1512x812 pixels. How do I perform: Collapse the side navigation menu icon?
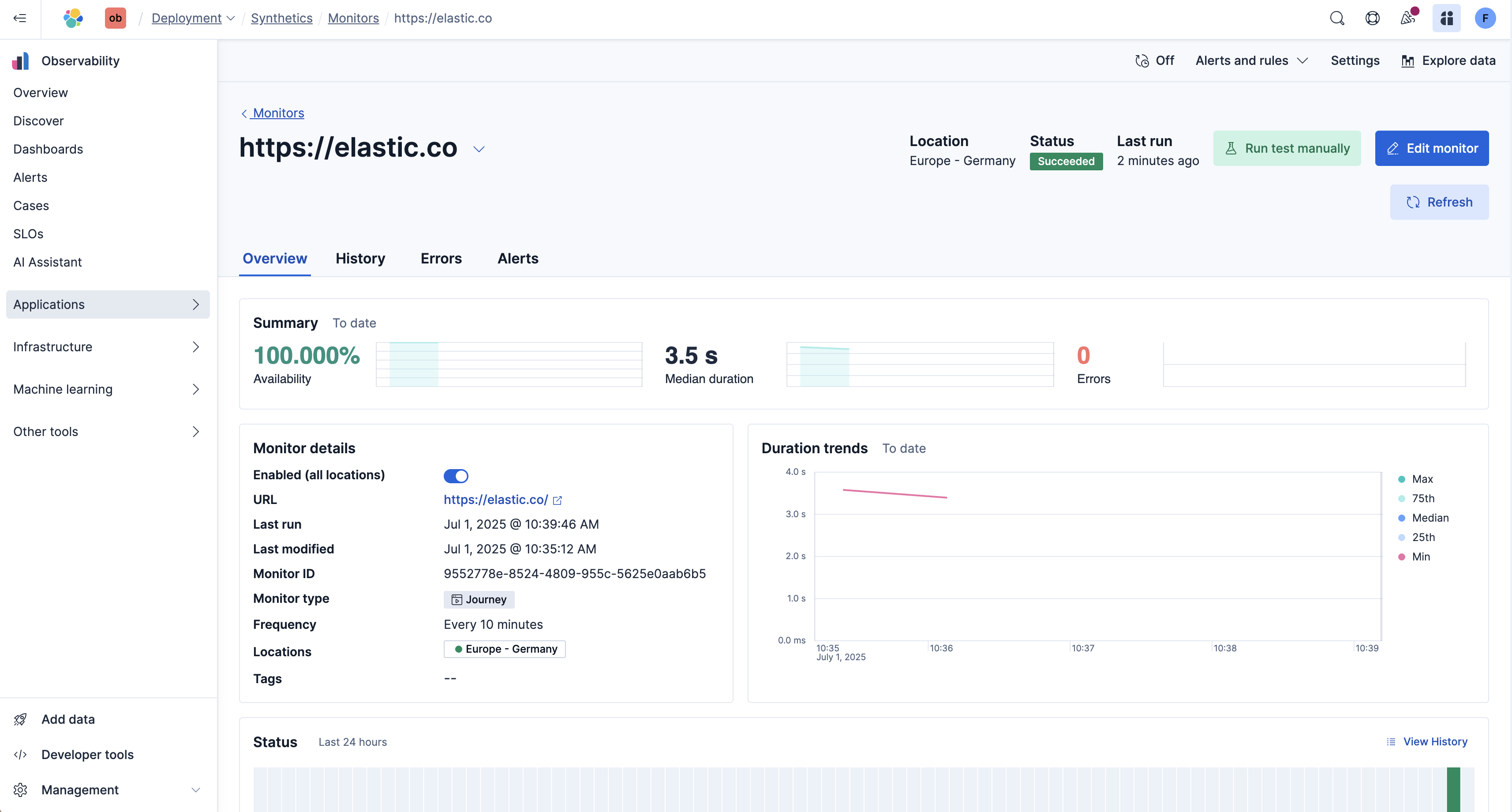pyautogui.click(x=20, y=18)
